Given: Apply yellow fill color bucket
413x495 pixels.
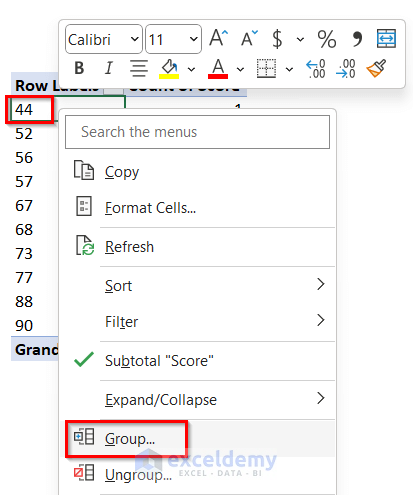Looking at the screenshot, I should click(169, 68).
